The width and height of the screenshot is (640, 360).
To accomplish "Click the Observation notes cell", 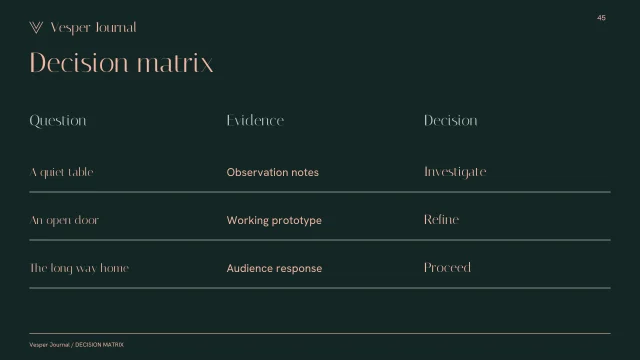I will coord(273,172).
